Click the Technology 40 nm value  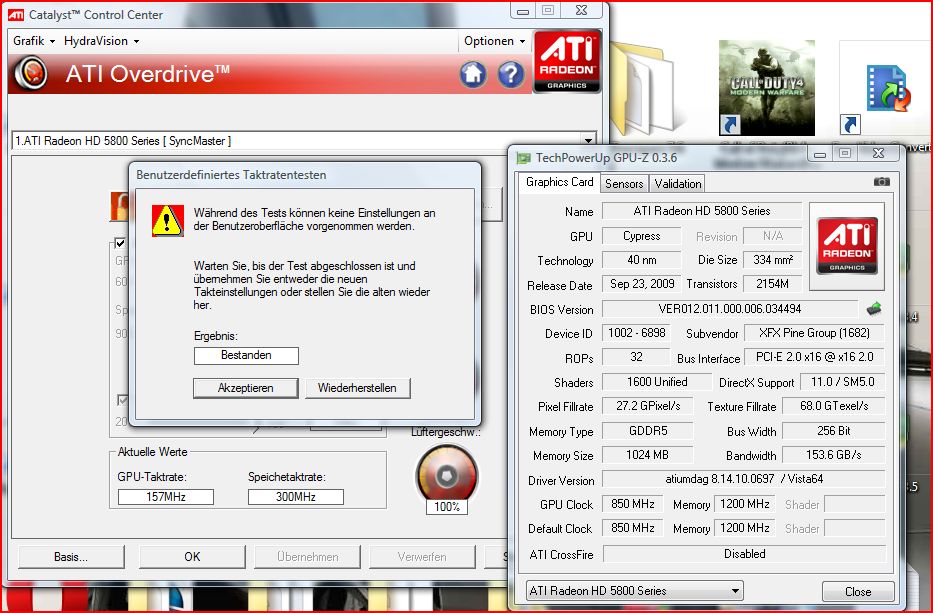(x=641, y=259)
